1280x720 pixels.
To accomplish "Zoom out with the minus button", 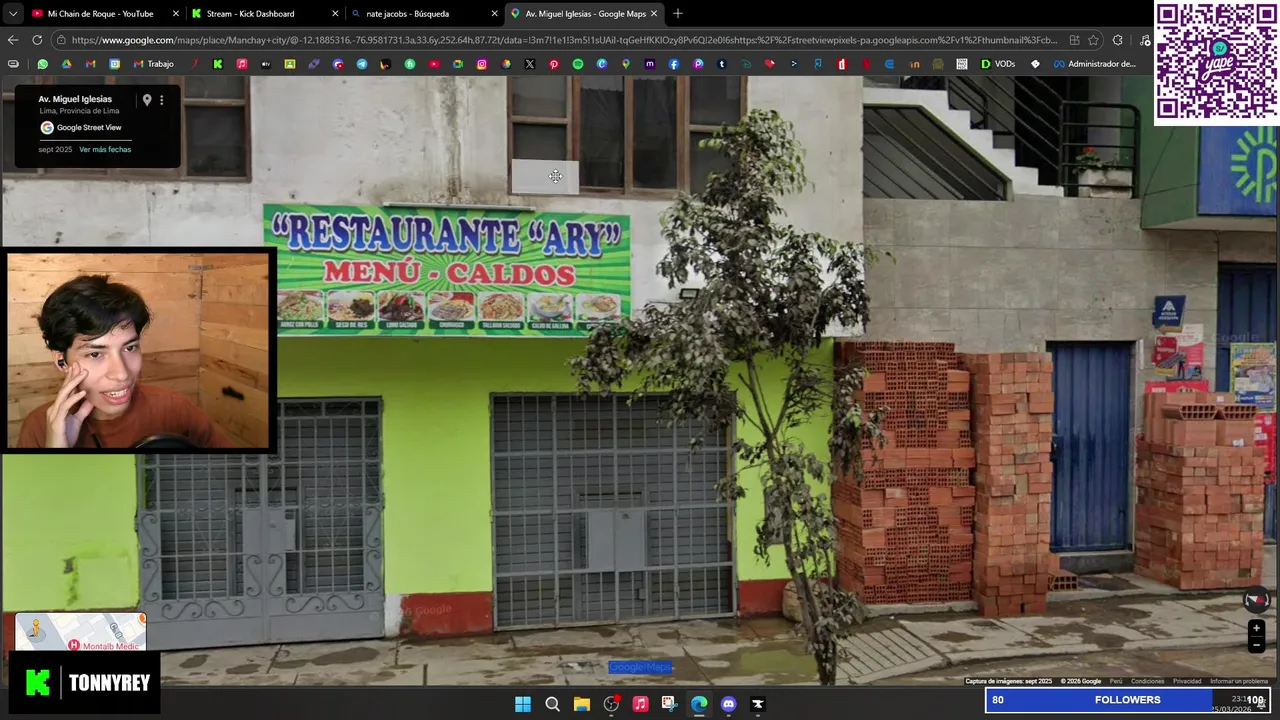I will coord(1256,644).
